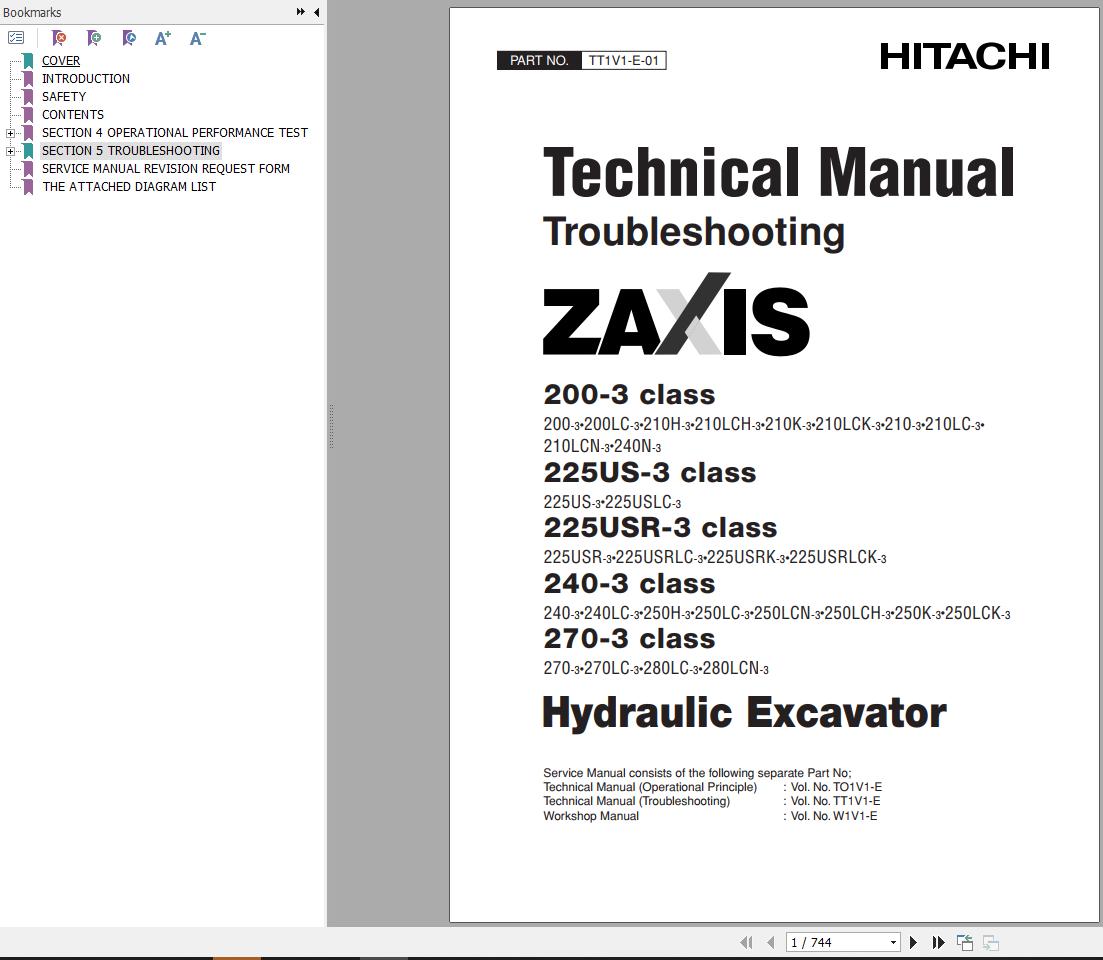The height and width of the screenshot is (960, 1103).
Task: Click the add new bookmark icon
Action: (x=94, y=38)
